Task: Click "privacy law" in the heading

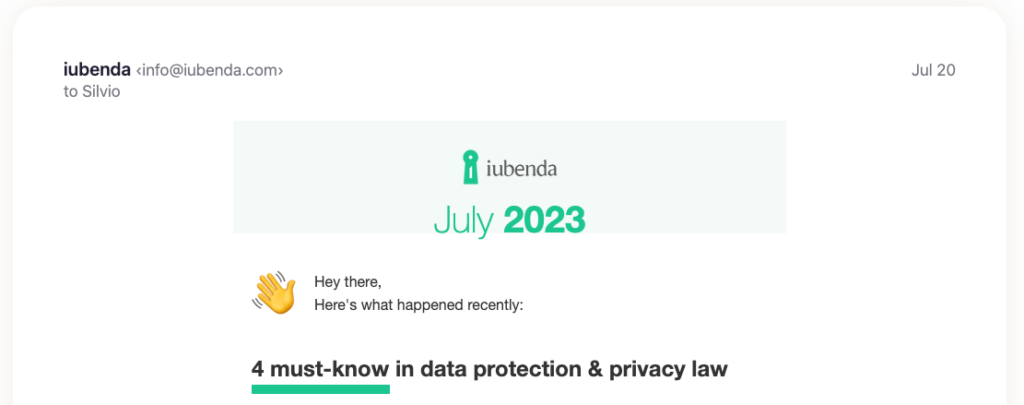Action: 669,368
